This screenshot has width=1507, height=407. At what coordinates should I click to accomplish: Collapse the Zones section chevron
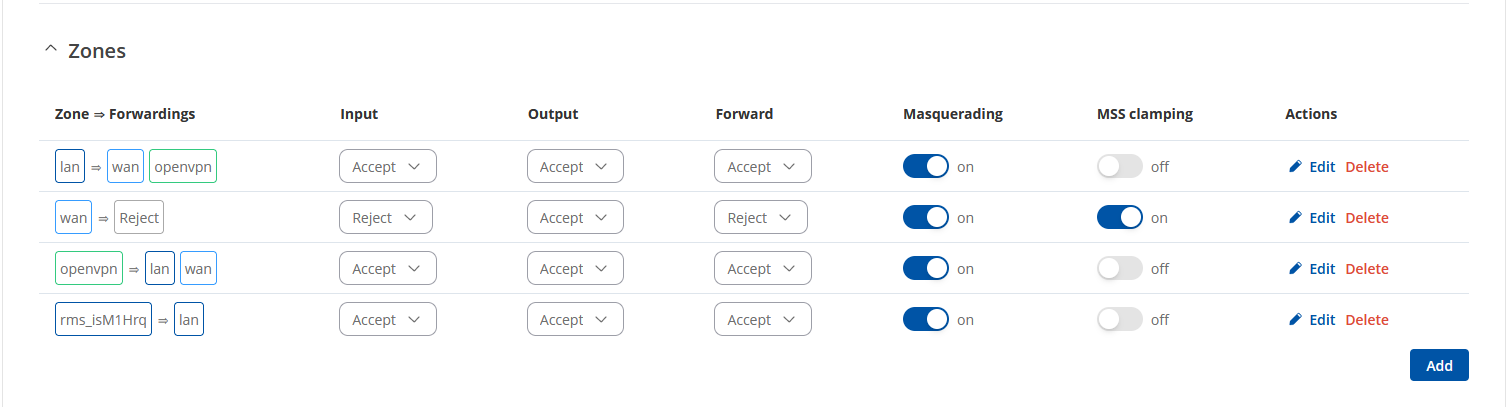coord(51,50)
